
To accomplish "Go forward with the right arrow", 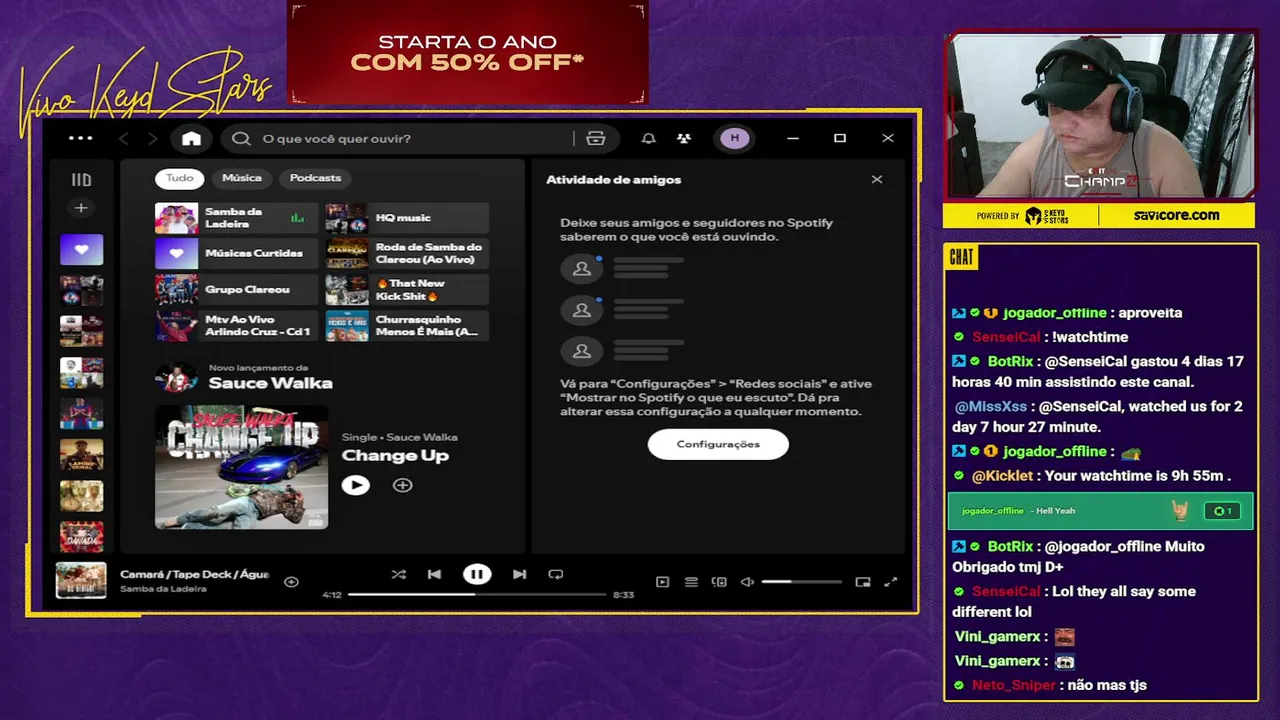I will (x=152, y=139).
